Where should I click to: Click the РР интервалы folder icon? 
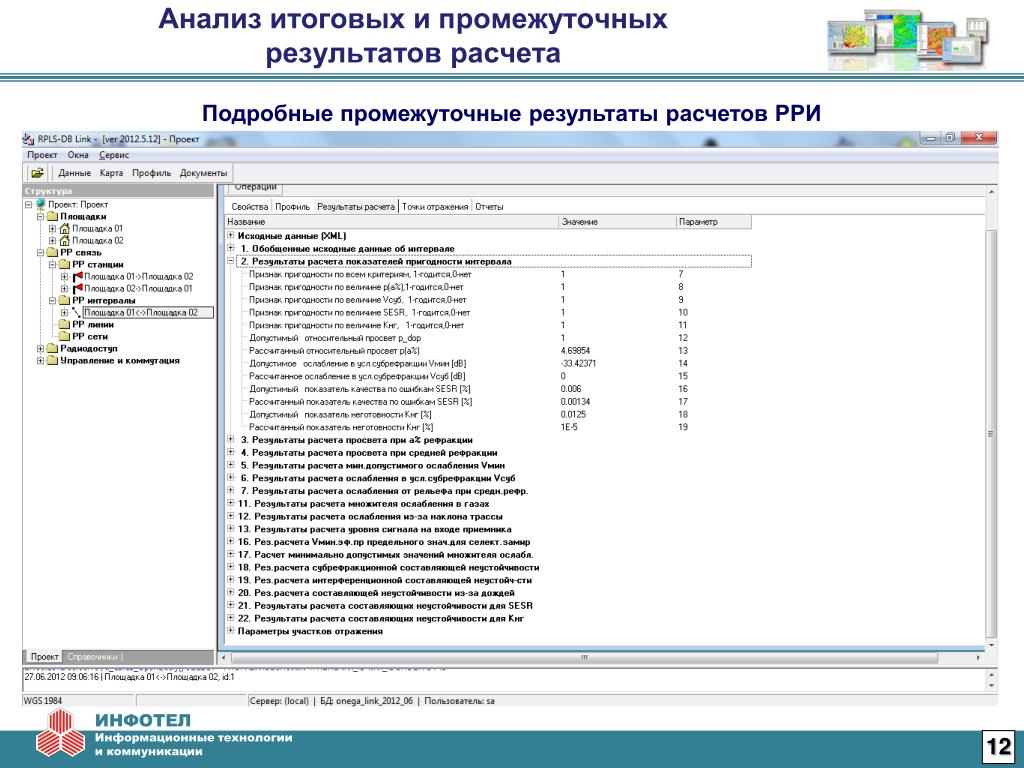coord(63,300)
